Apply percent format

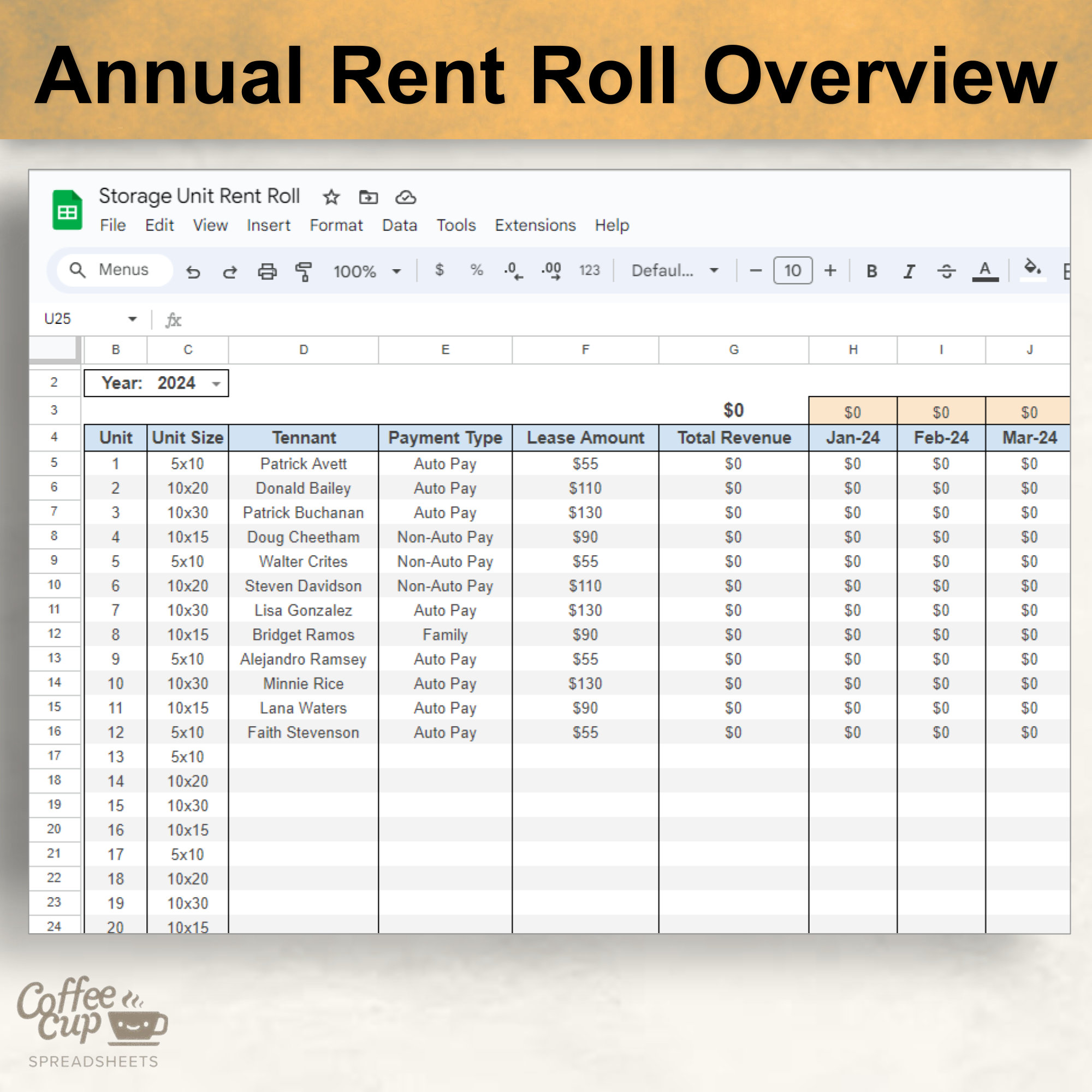476,272
